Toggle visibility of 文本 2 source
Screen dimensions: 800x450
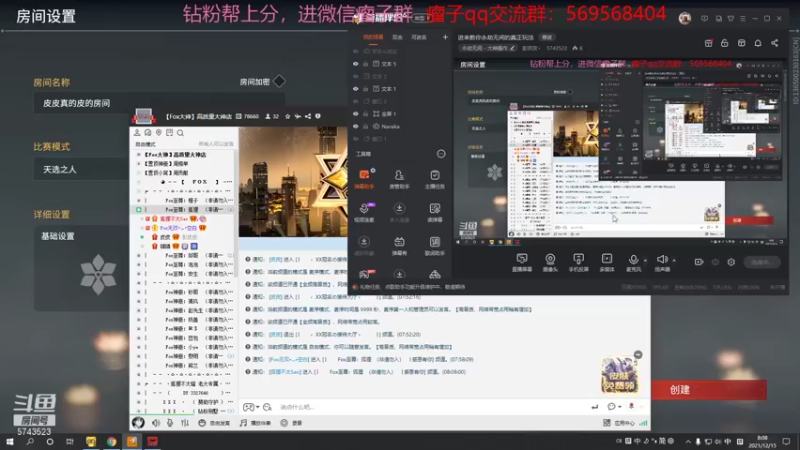coord(356,76)
